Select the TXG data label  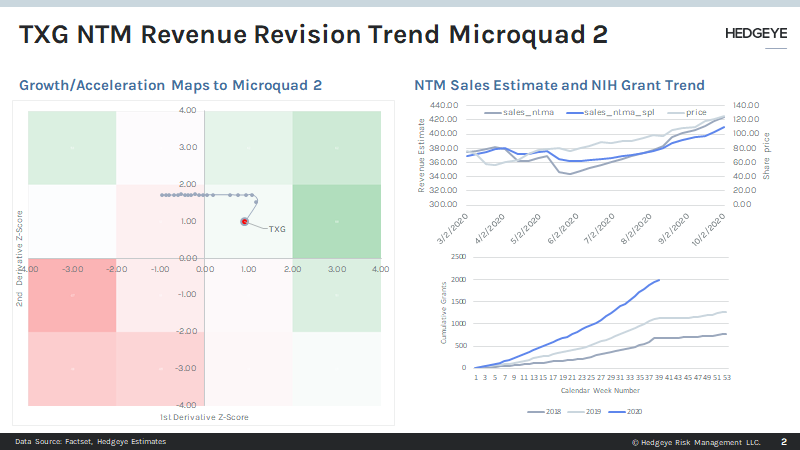tap(277, 229)
